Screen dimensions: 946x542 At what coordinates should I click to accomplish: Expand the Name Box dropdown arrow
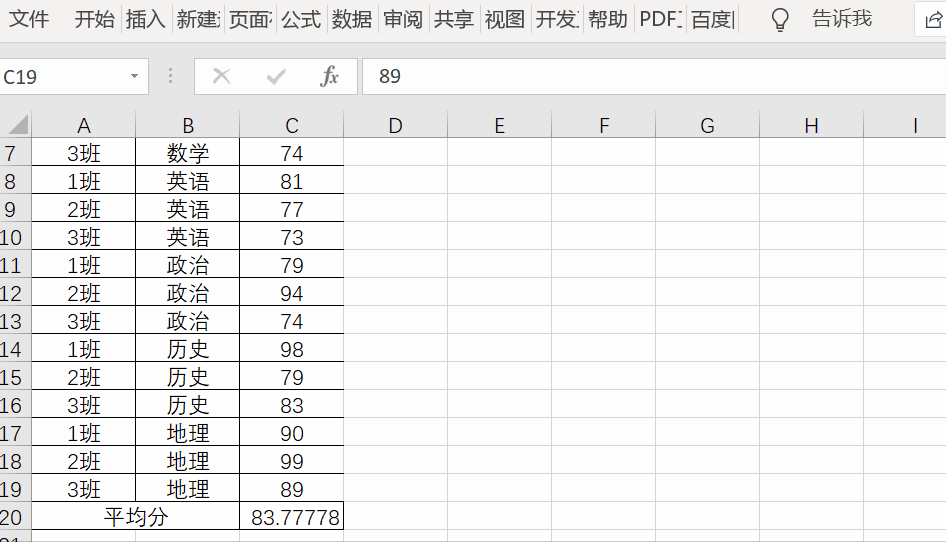pyautogui.click(x=134, y=76)
